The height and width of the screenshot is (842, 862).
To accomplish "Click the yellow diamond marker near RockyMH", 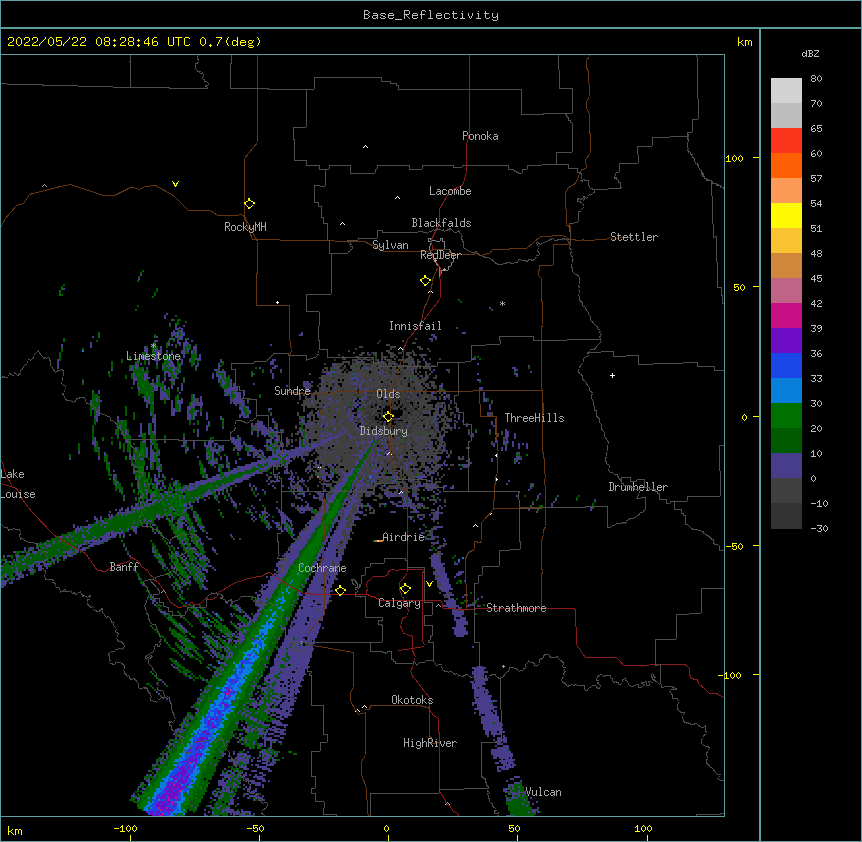I will coord(249,204).
